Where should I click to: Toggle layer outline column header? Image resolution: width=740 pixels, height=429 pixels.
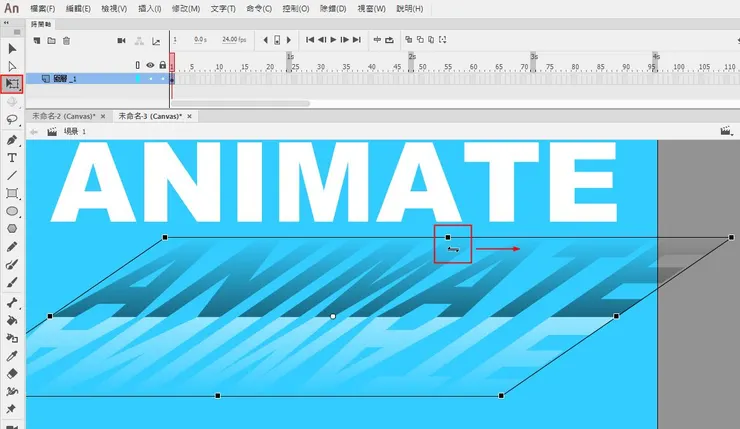tap(138, 65)
